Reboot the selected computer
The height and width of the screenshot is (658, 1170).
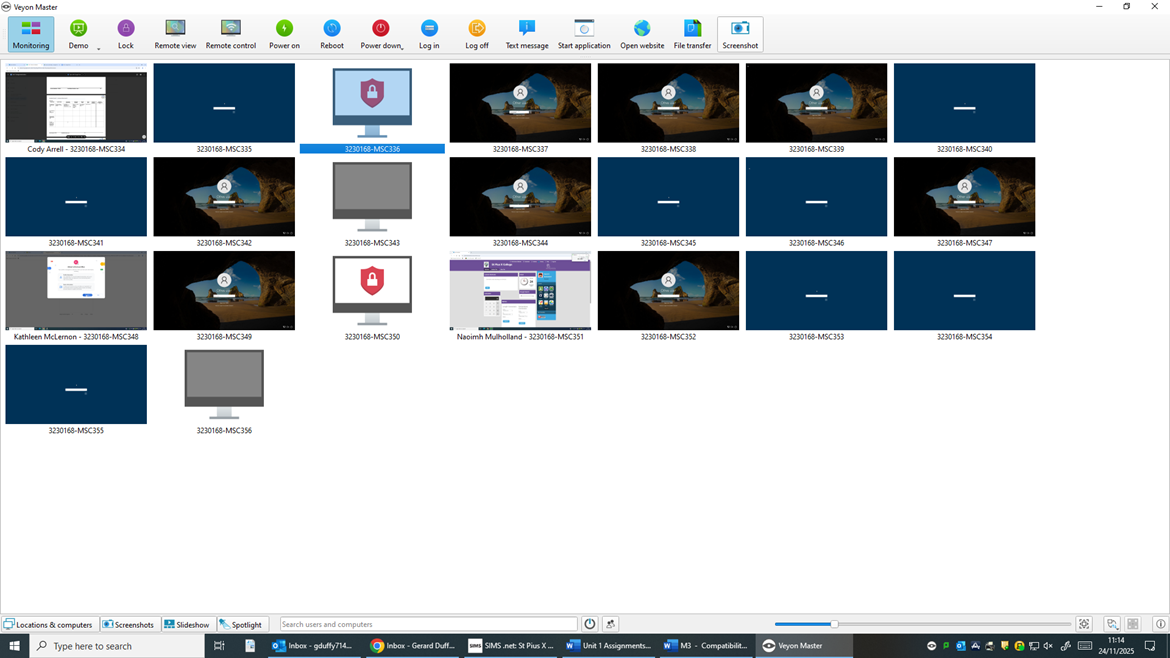coord(332,34)
